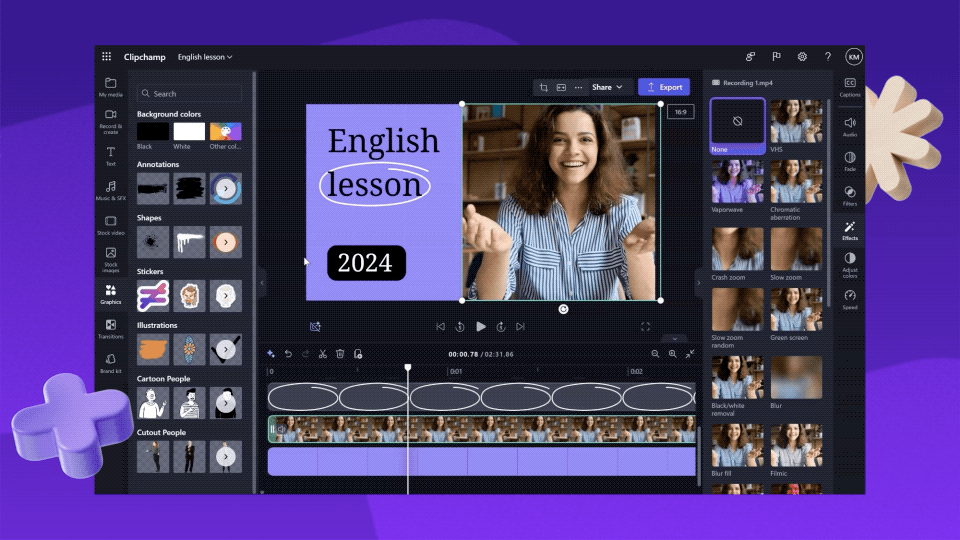Expand more Illustrations with arrow

(225, 349)
